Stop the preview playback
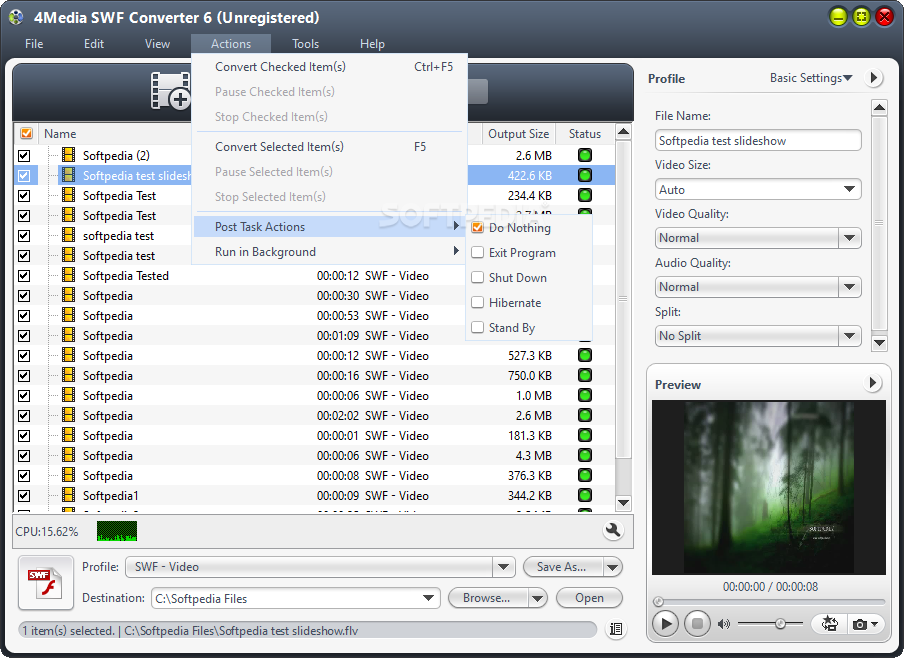 [697, 623]
